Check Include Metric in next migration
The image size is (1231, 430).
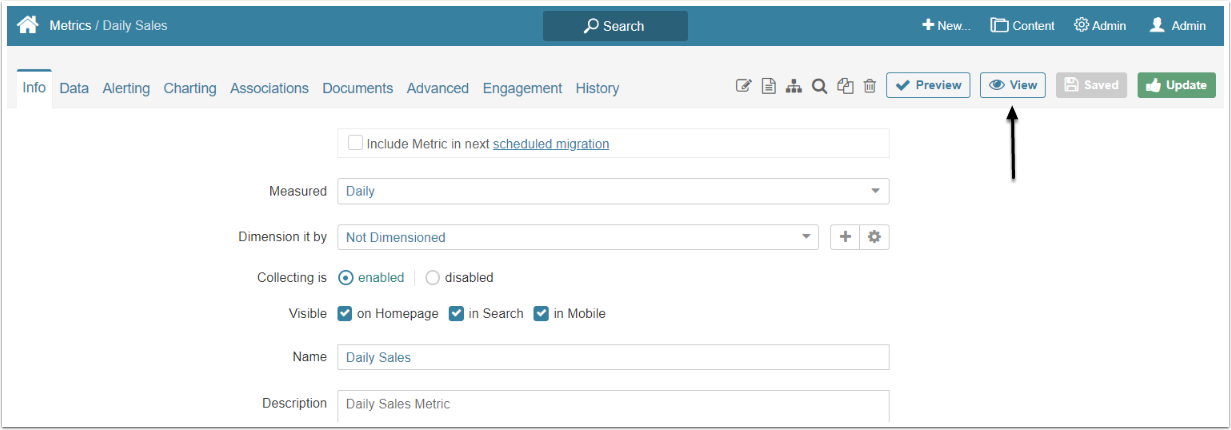click(355, 143)
